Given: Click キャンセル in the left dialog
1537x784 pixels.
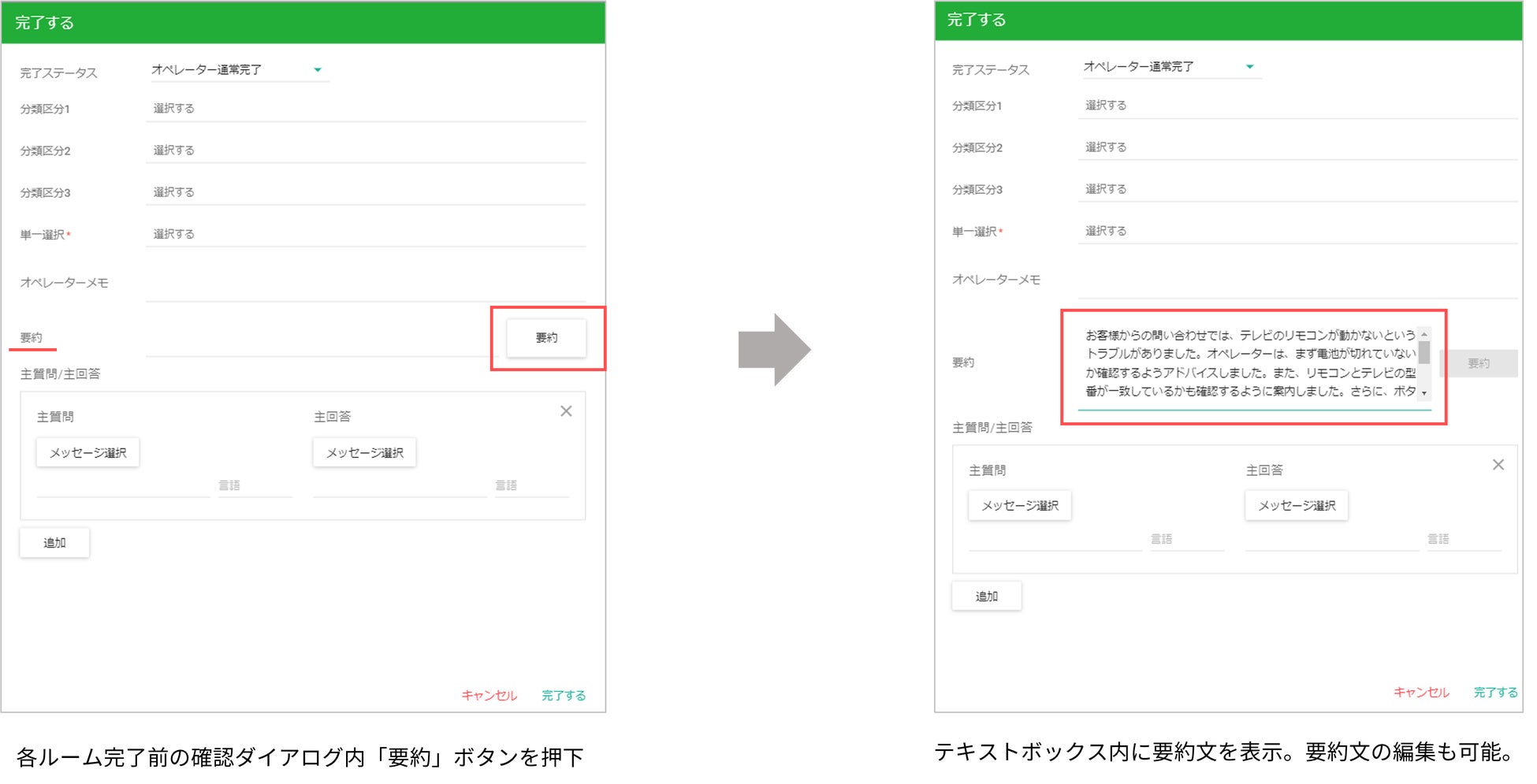Looking at the screenshot, I should (x=489, y=696).
